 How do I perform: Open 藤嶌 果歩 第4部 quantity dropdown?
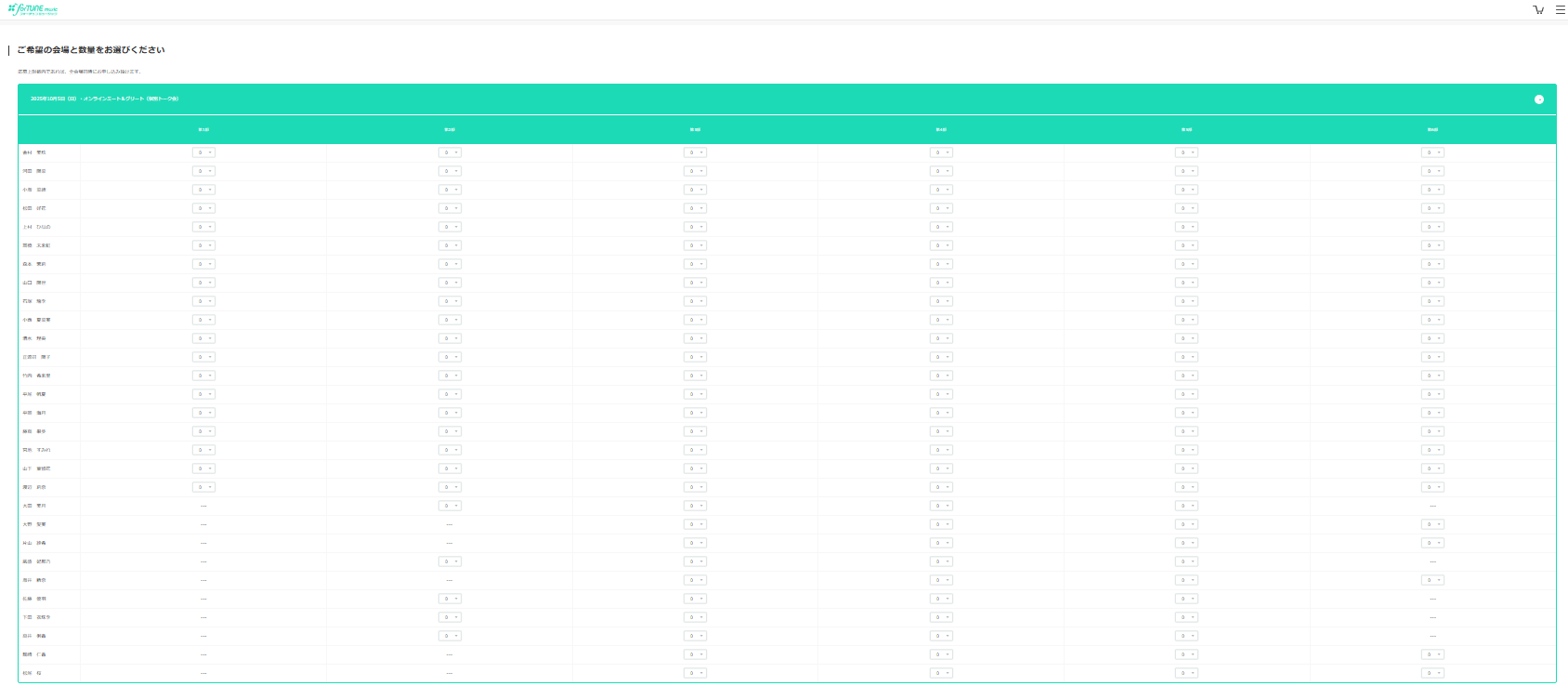pyautogui.click(x=941, y=431)
